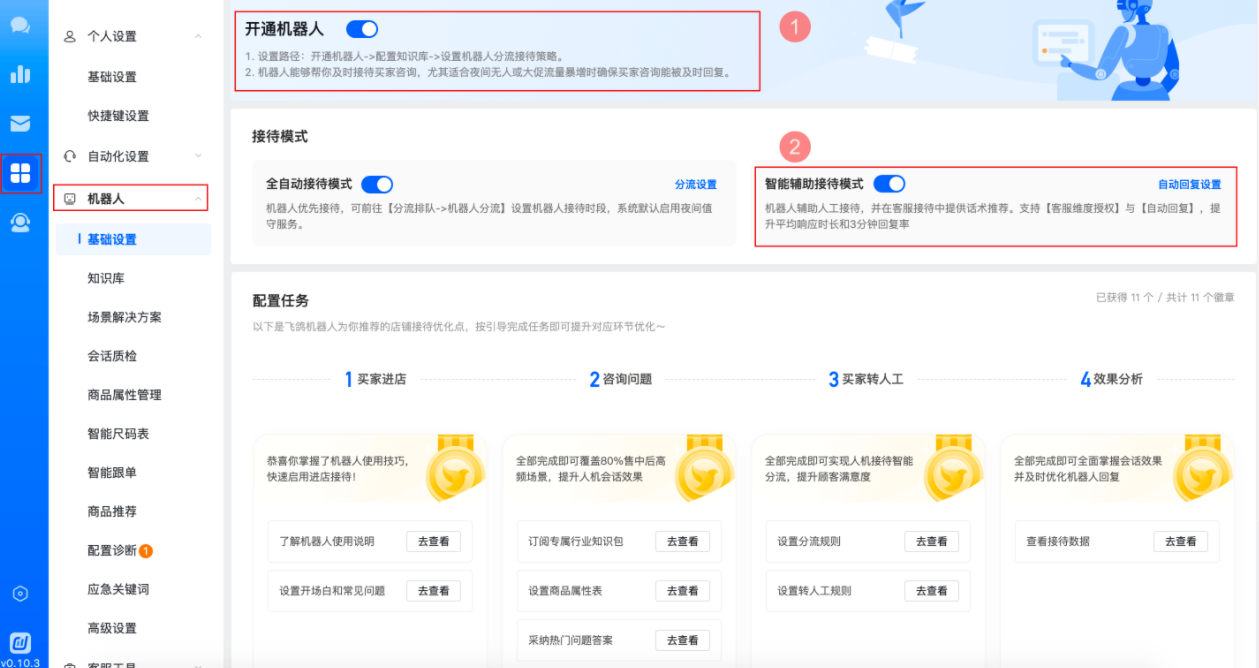Open the chat messages icon in sidebar
Viewport: 1259px width, 668px height.
pos(20,25)
